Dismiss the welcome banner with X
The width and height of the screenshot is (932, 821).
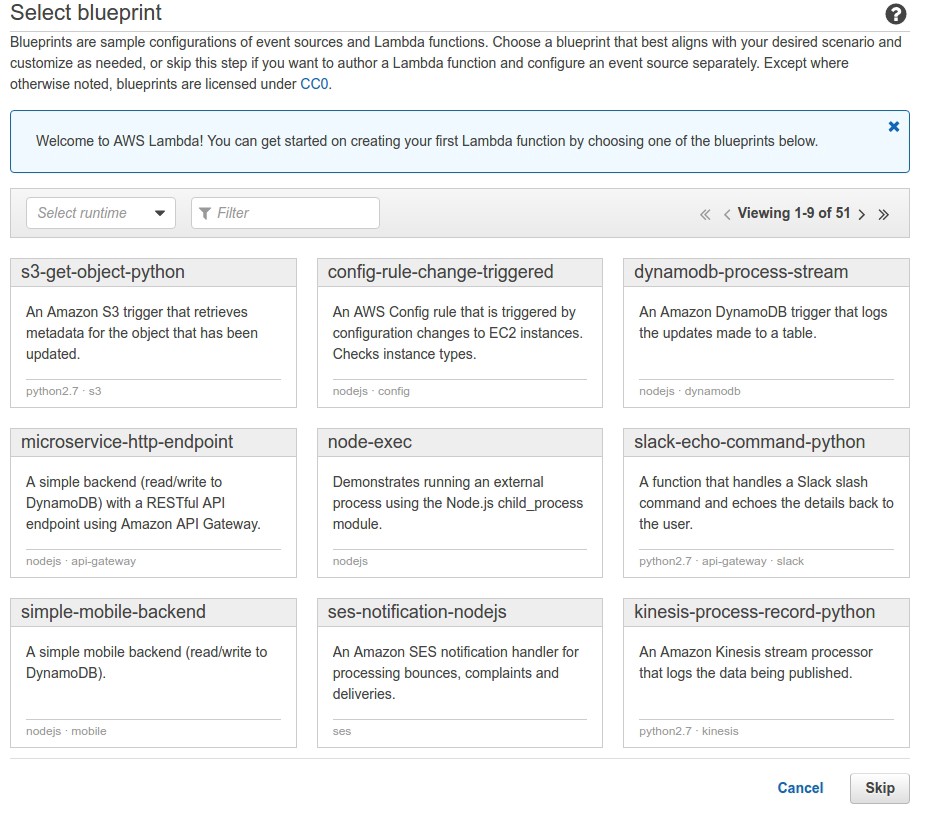tap(894, 127)
